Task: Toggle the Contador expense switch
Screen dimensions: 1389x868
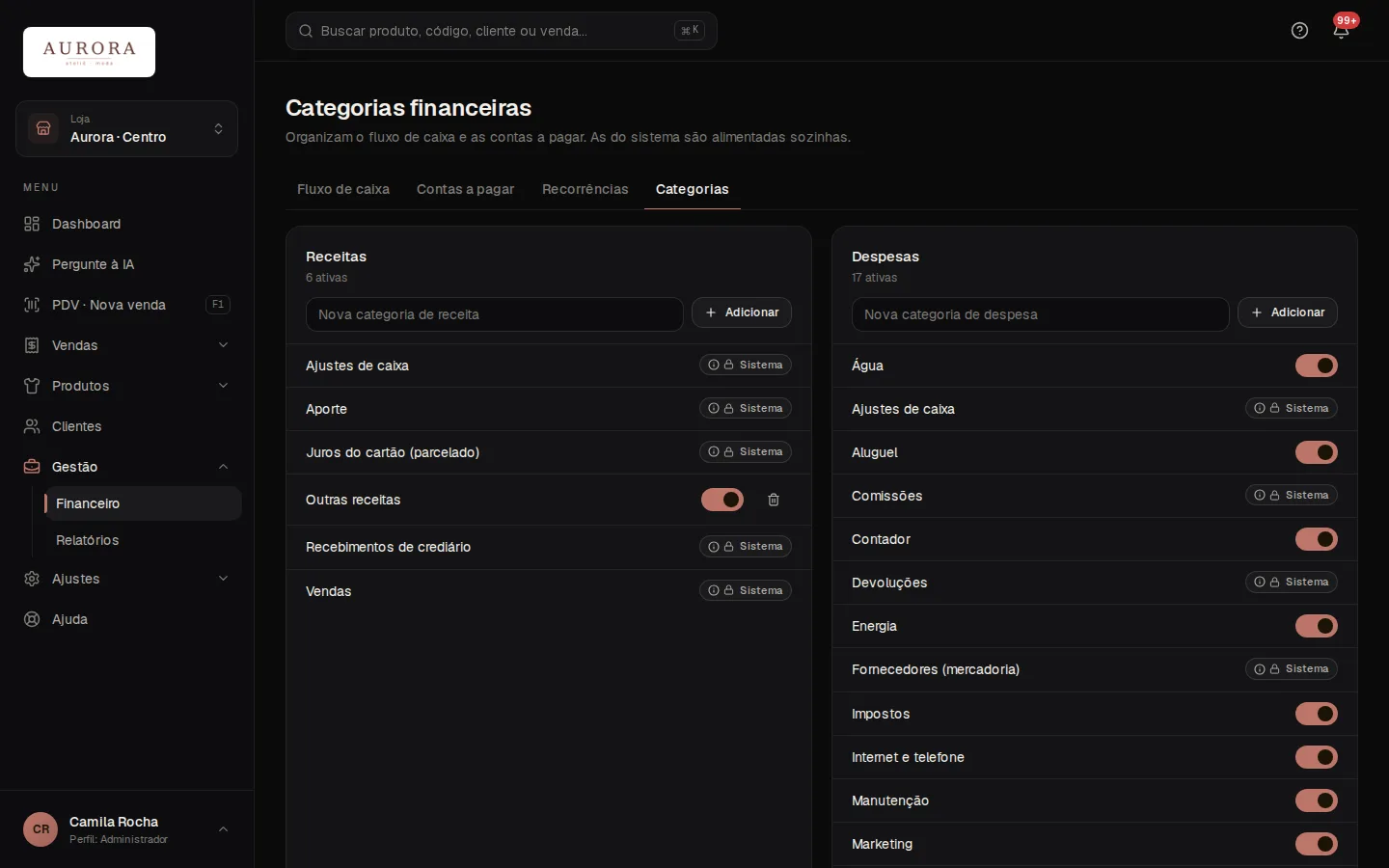Action: [x=1317, y=539]
